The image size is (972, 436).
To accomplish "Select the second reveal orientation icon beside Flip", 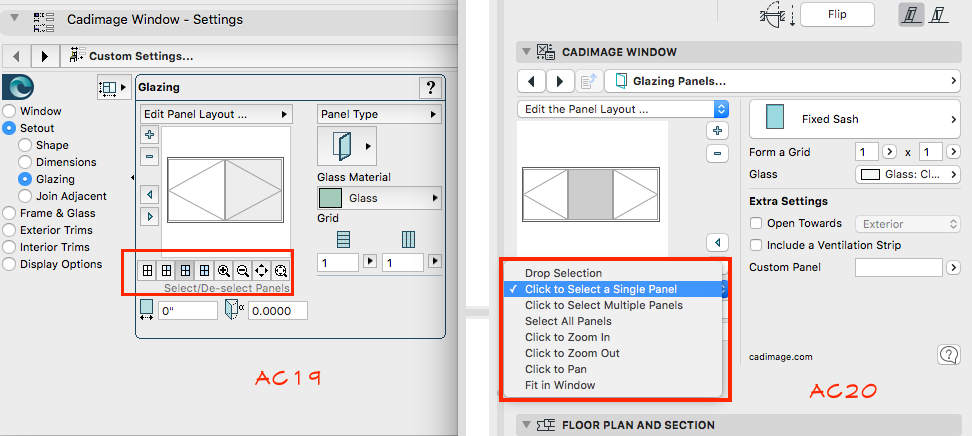I will coord(939,14).
